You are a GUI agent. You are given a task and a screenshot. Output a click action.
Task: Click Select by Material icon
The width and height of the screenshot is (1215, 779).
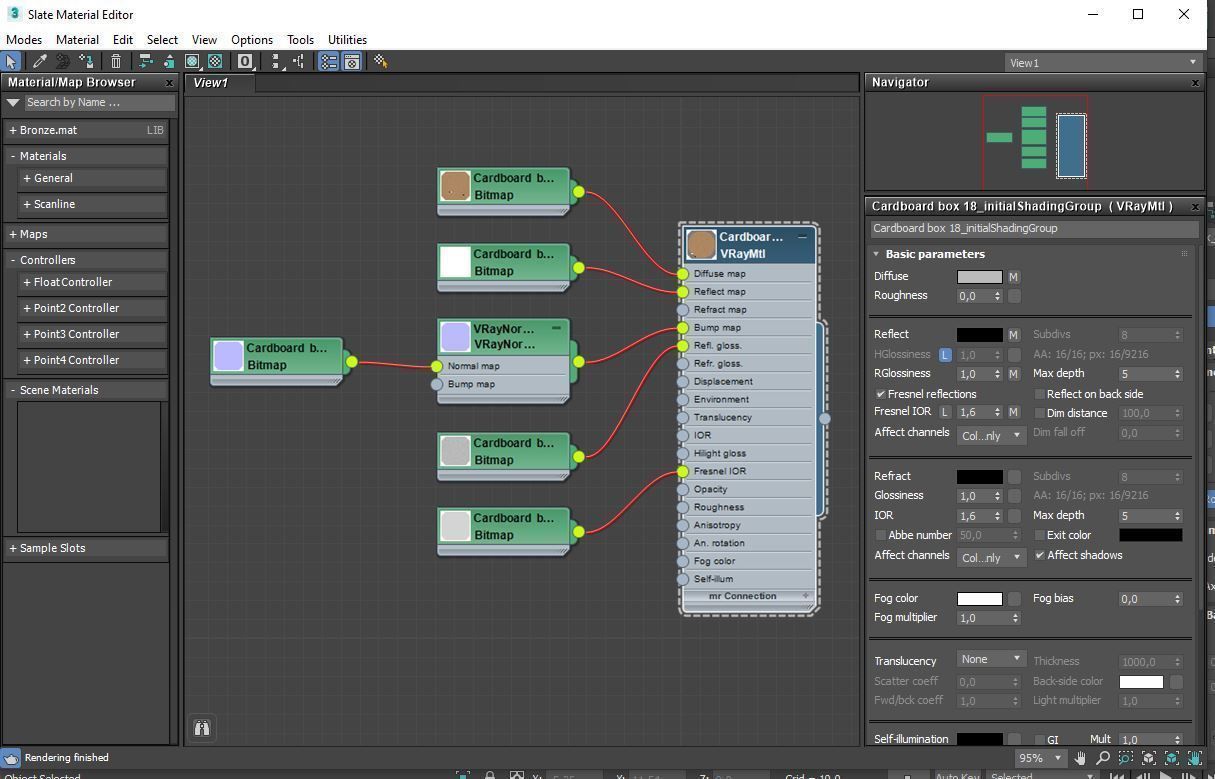point(380,61)
